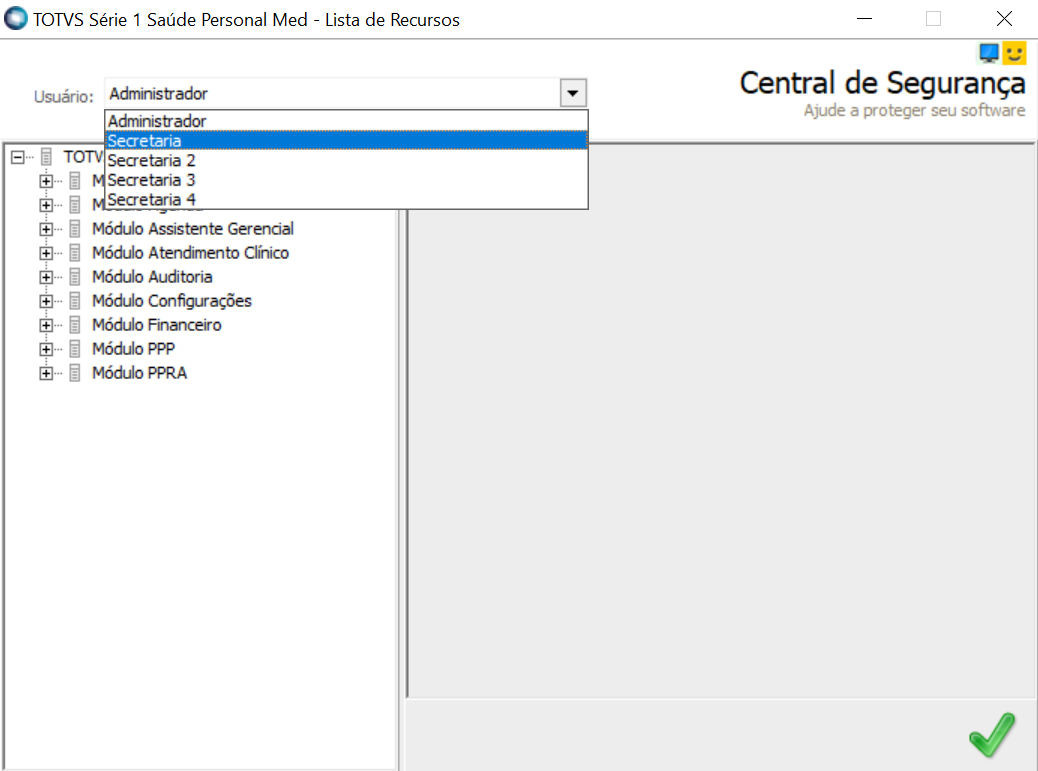Select Administrador in the dropdown list
The image size is (1038, 771).
346,121
